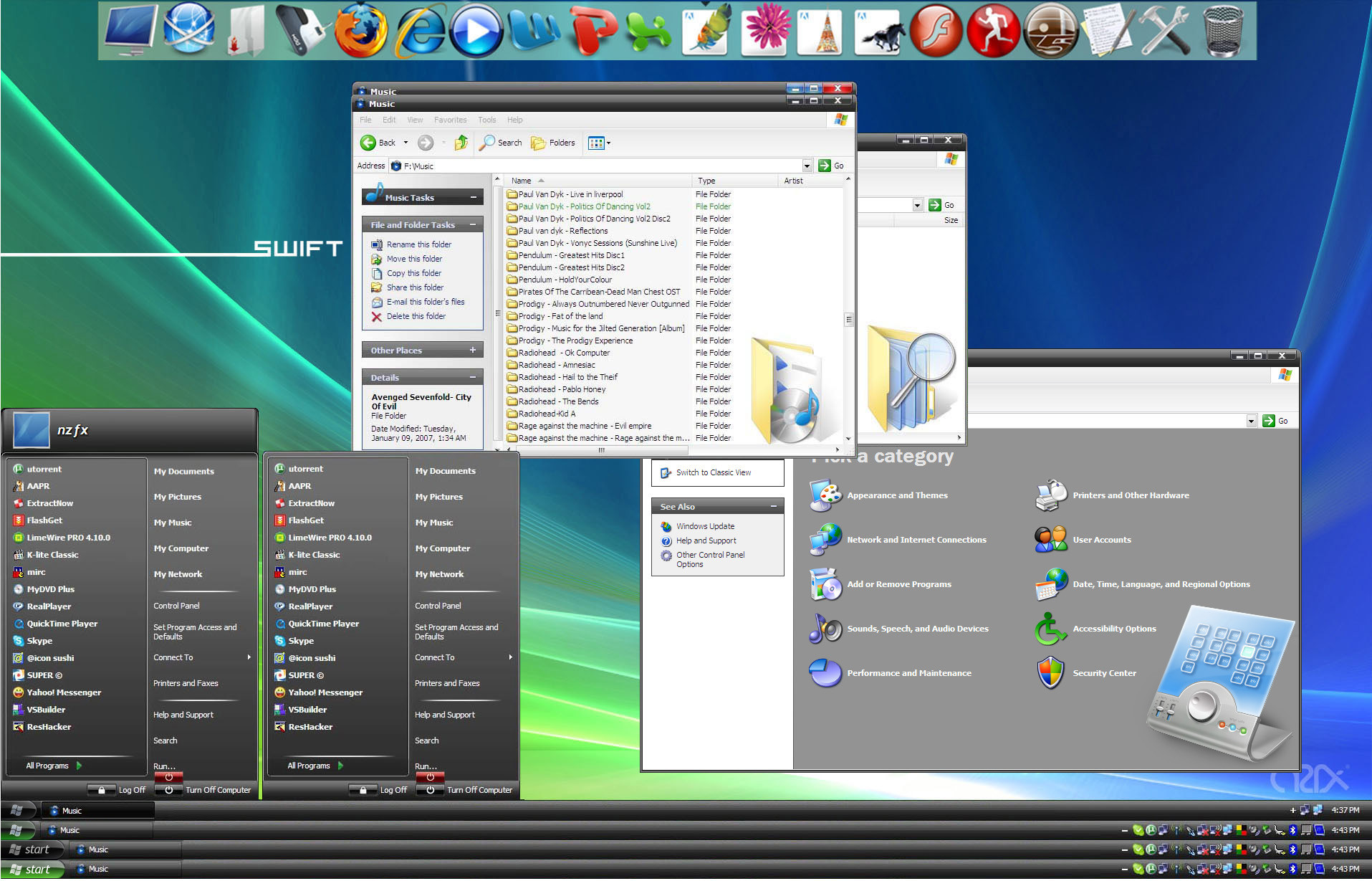This screenshot has height=881, width=1372.
Task: Click the nzfx user picture in Start menu
Action: click(32, 430)
